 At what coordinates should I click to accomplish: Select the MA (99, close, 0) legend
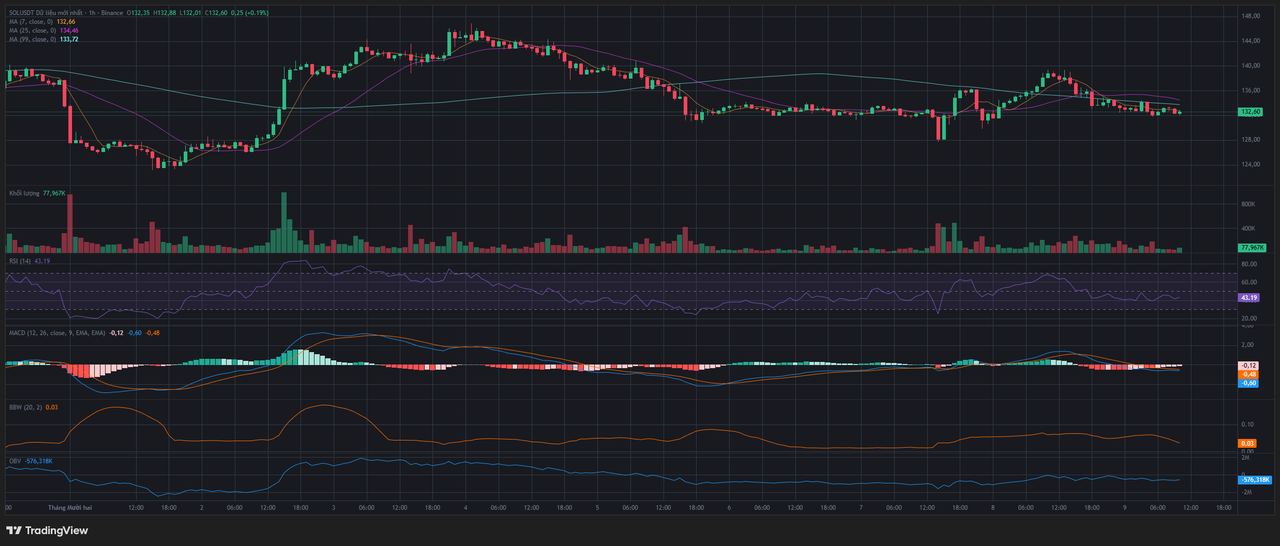coord(32,39)
